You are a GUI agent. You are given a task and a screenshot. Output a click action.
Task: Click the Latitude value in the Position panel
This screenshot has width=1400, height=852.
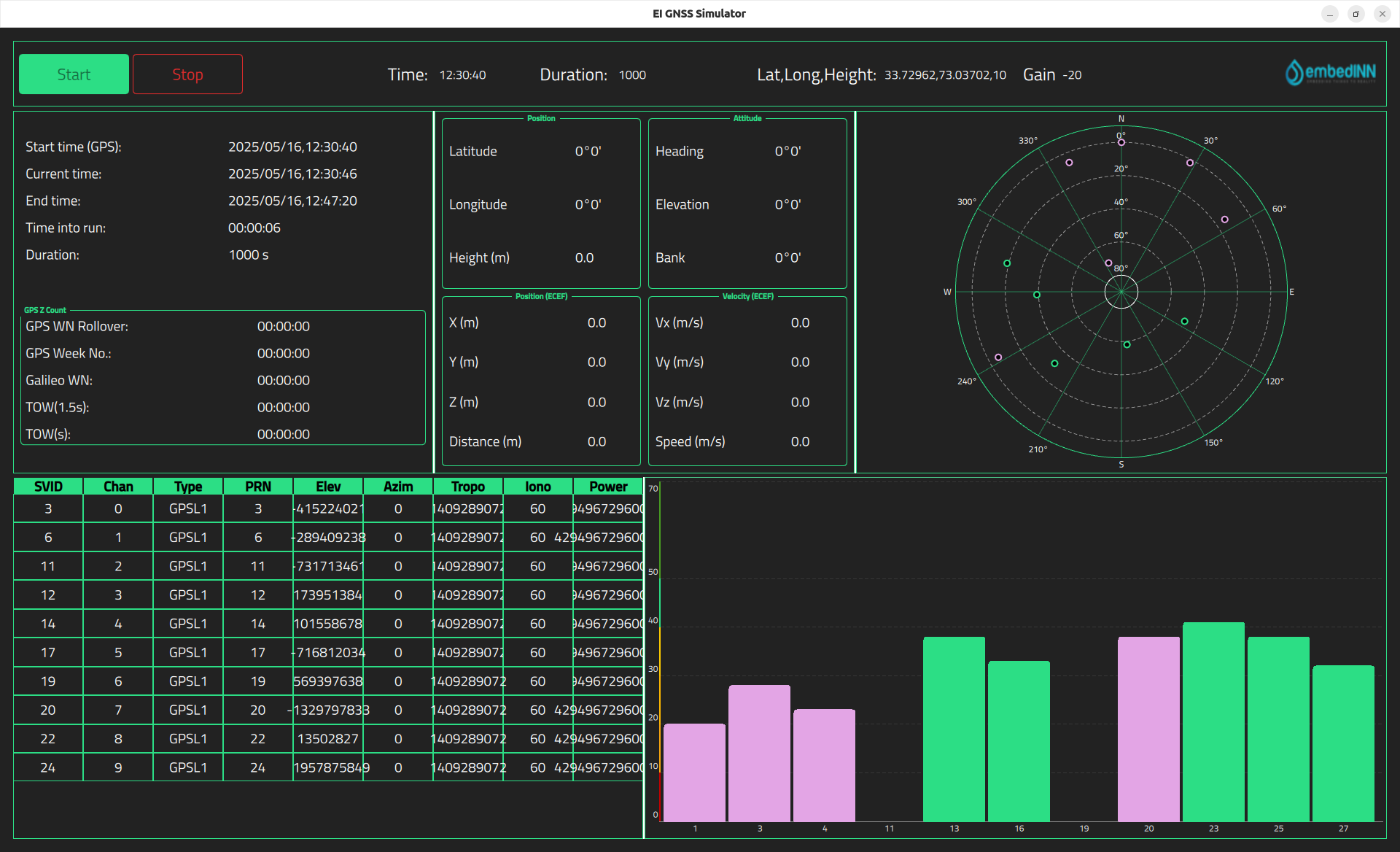coord(588,151)
